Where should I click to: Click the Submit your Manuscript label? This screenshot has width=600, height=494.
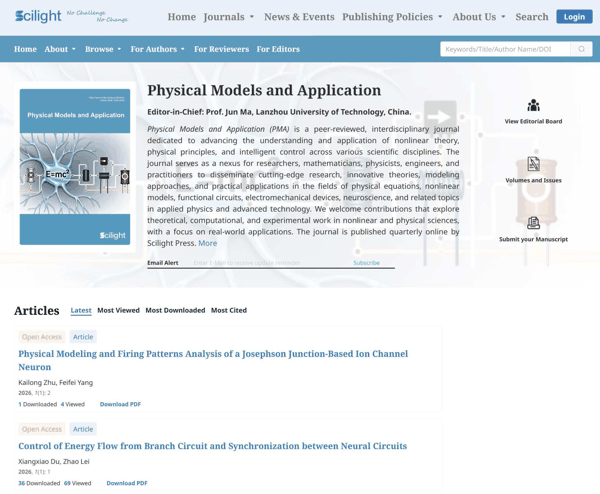pyautogui.click(x=533, y=239)
